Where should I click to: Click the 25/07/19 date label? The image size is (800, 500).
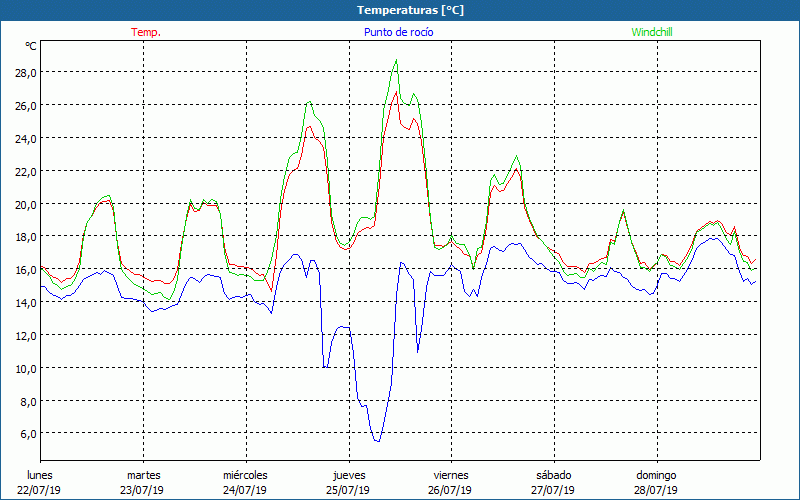[348, 490]
